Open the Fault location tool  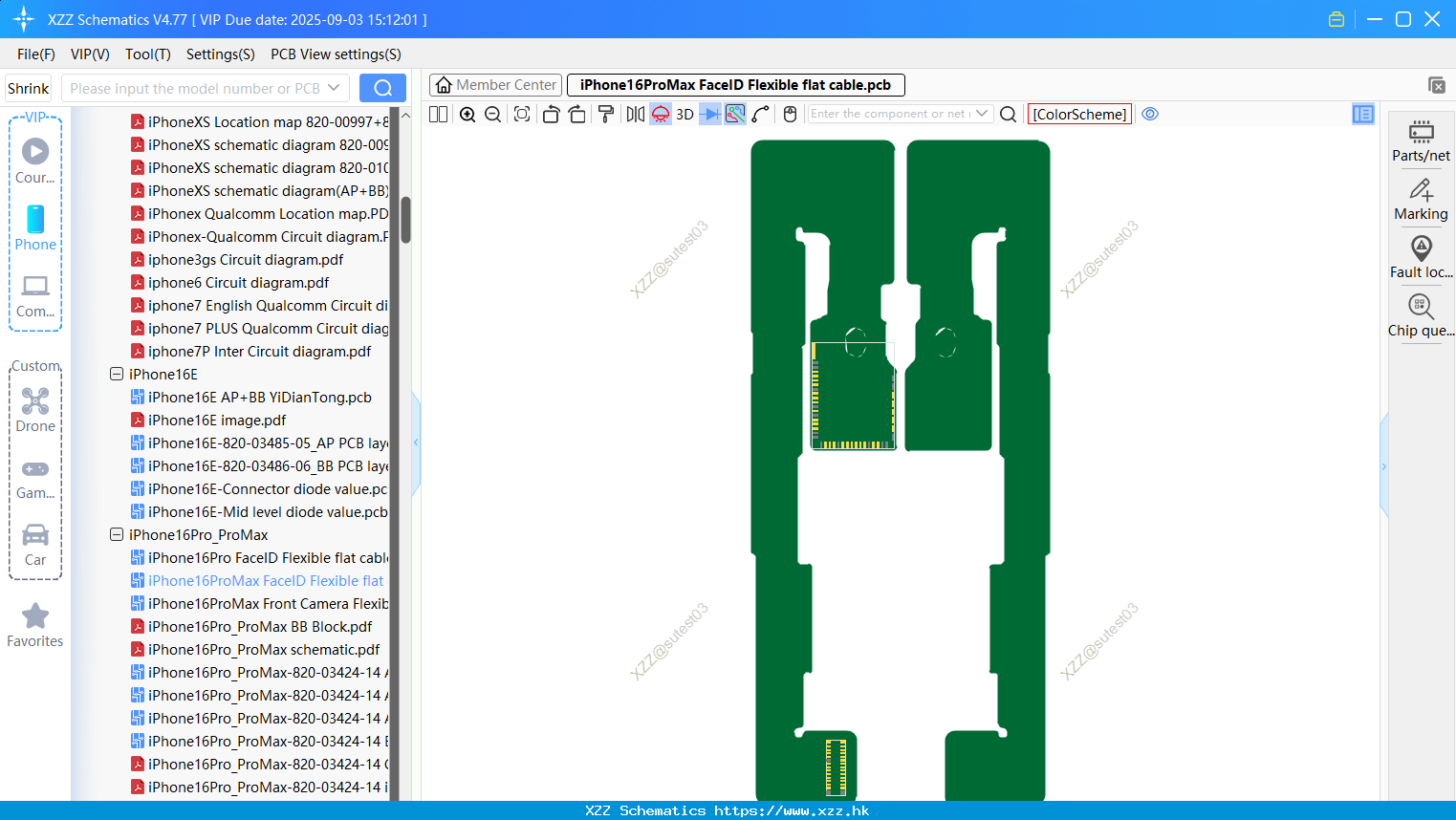(x=1421, y=257)
